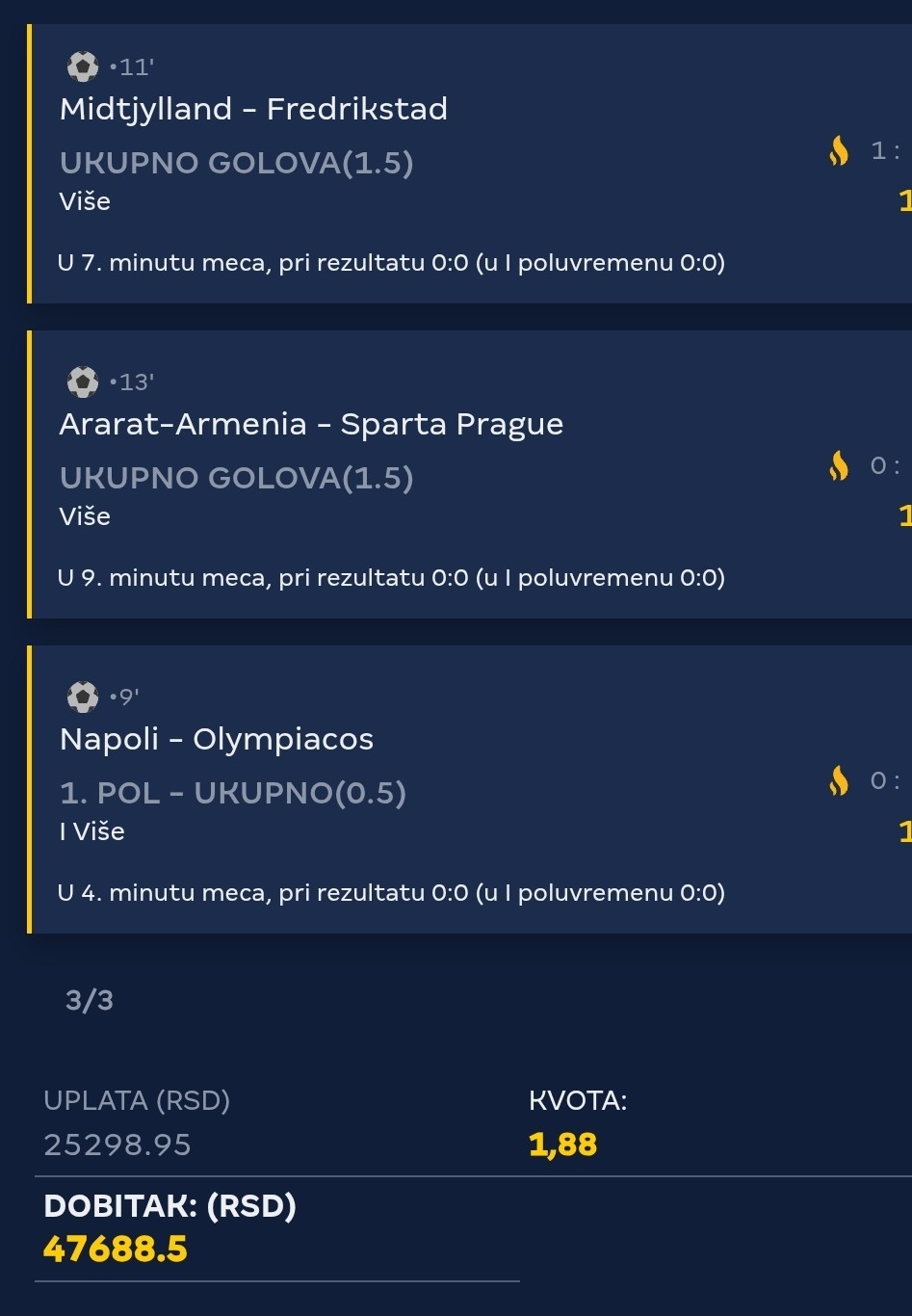
Task: Tap the live minute 13' indicator
Action: (x=132, y=382)
